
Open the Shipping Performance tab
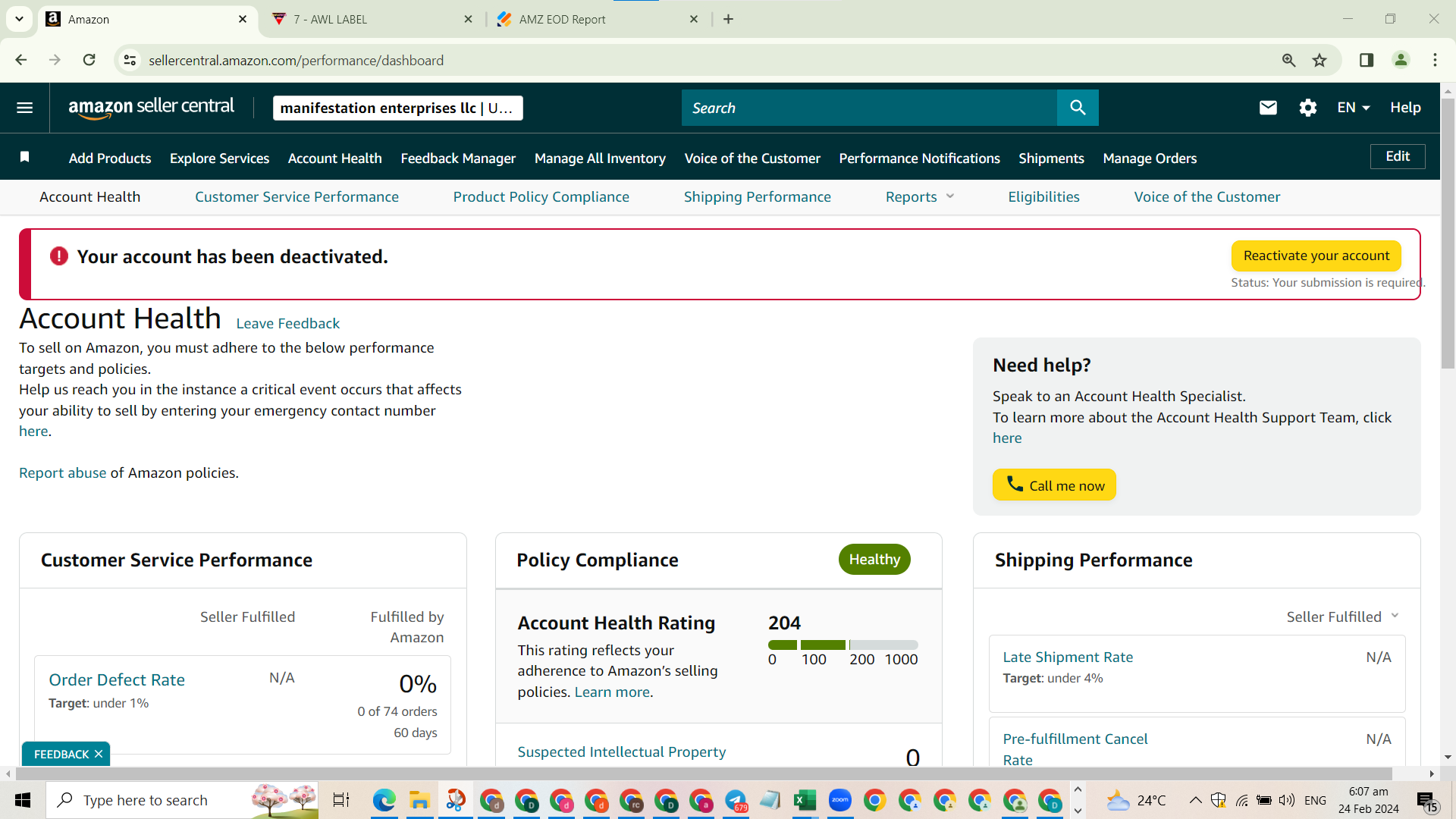click(x=758, y=197)
